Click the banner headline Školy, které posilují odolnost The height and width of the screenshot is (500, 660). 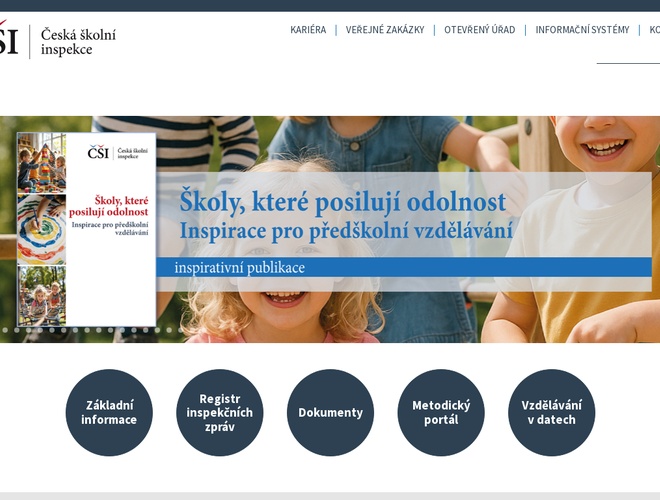pyautogui.click(x=342, y=202)
